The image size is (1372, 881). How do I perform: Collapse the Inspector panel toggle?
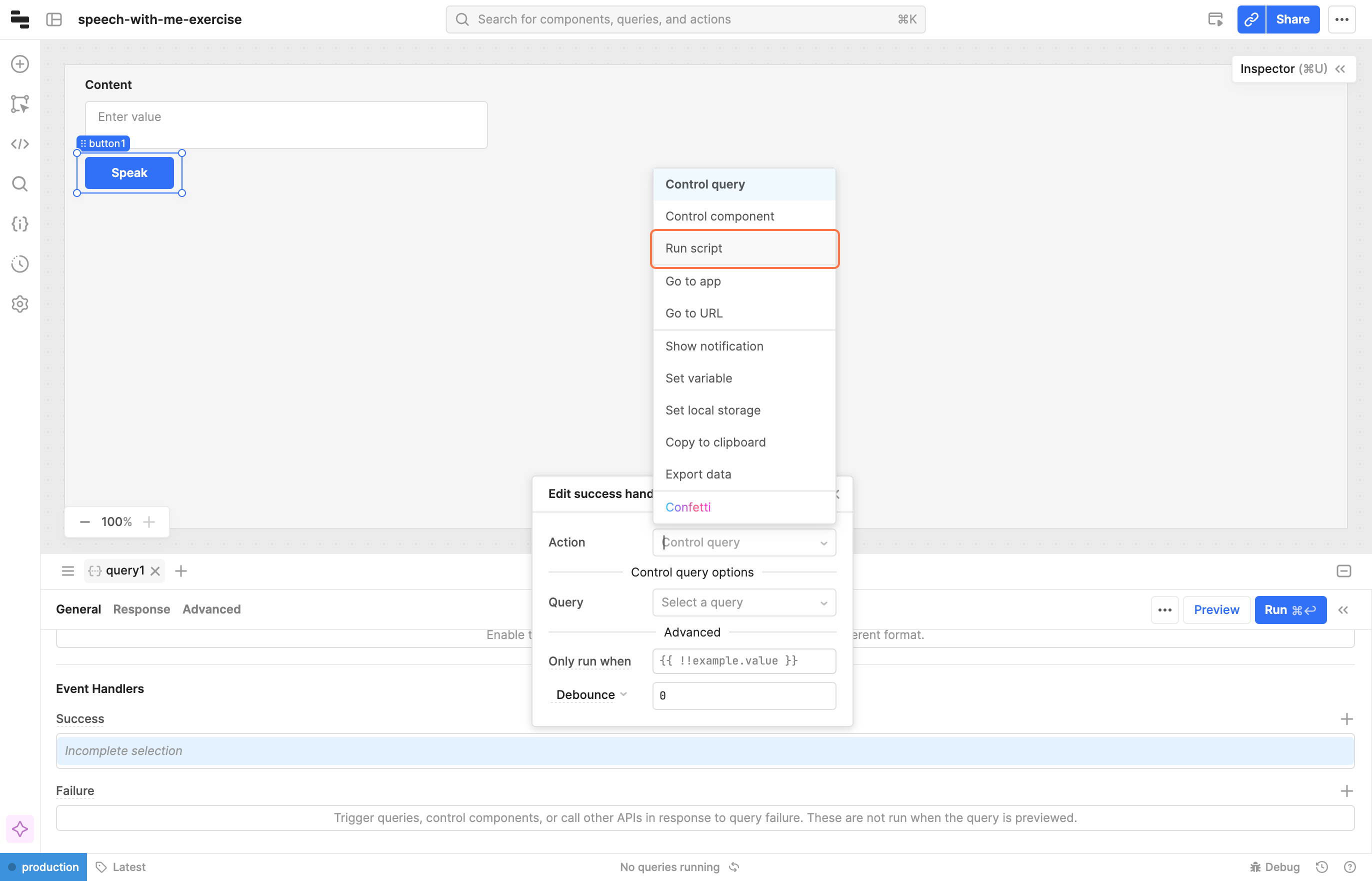pos(1340,68)
